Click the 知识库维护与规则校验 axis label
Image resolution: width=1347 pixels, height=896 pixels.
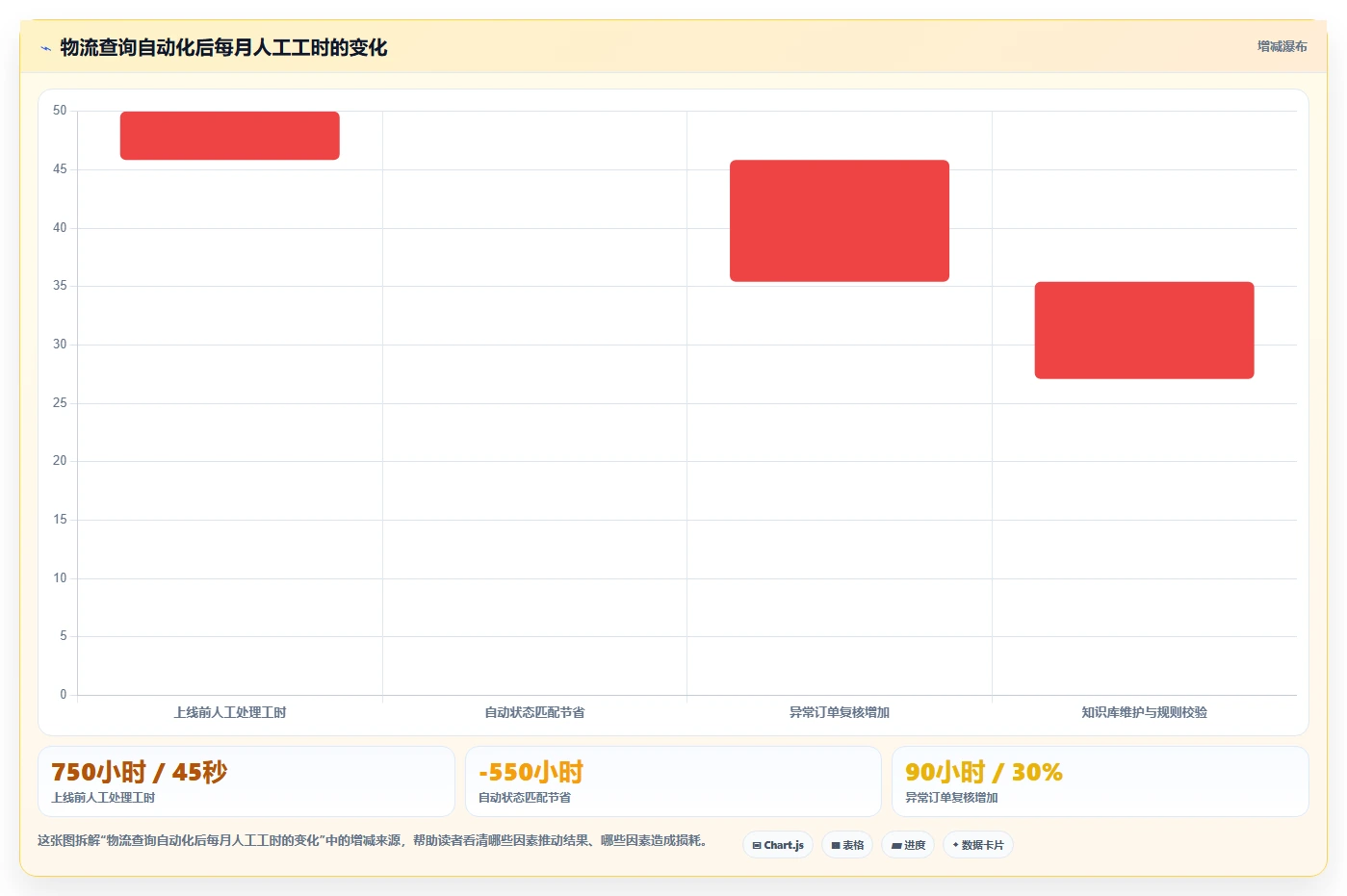click(1145, 712)
